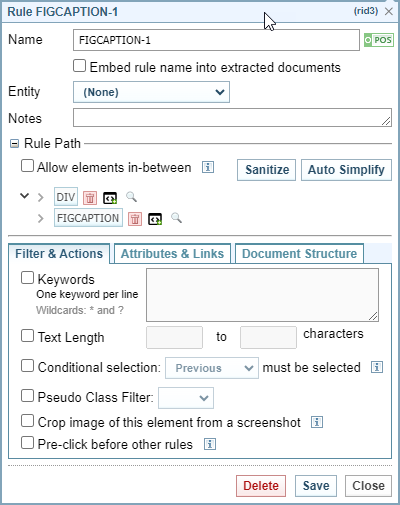Image resolution: width=400 pixels, height=505 pixels.
Task: Switch to Attributes & Links tab
Action: (x=172, y=254)
